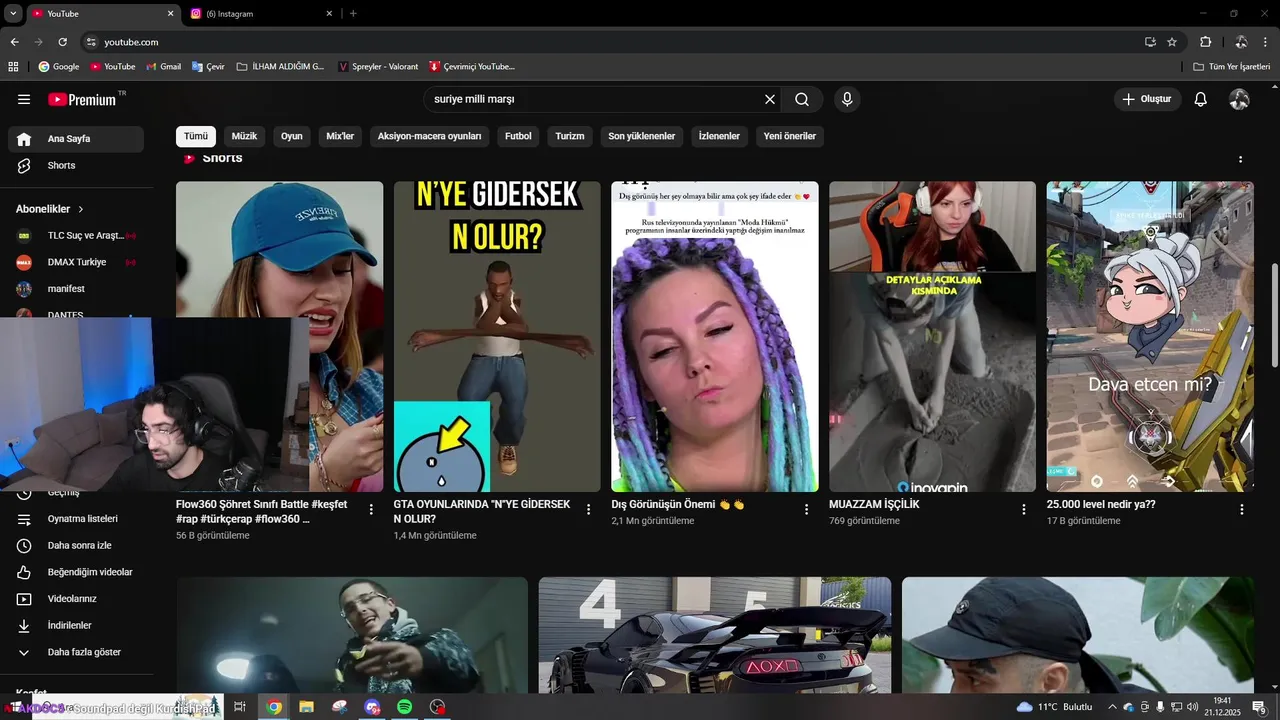
Task: Open File Explorer from taskbar
Action: [306, 707]
